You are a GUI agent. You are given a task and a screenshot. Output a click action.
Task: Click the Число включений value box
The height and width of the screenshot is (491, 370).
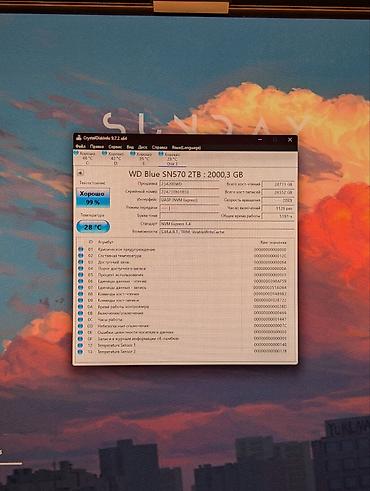click(x=278, y=208)
